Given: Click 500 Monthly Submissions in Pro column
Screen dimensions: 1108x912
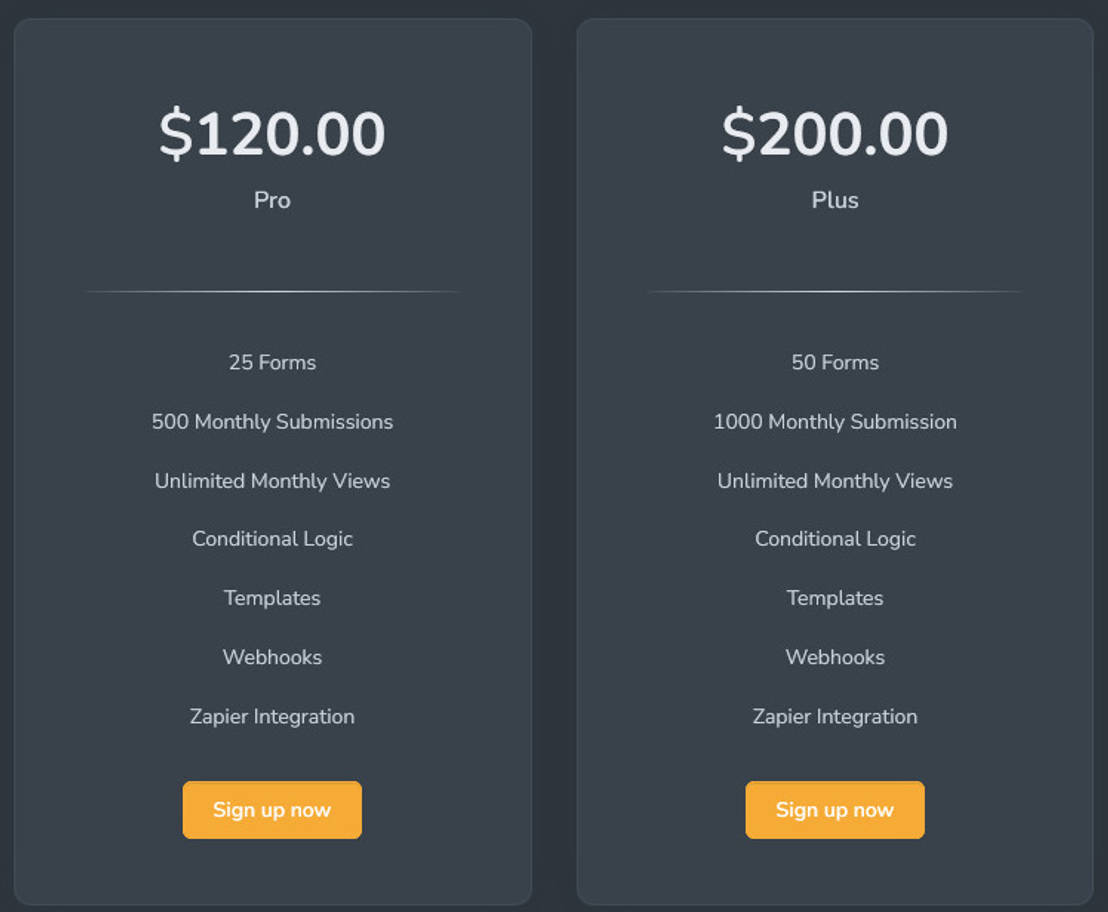Looking at the screenshot, I should pos(272,421).
